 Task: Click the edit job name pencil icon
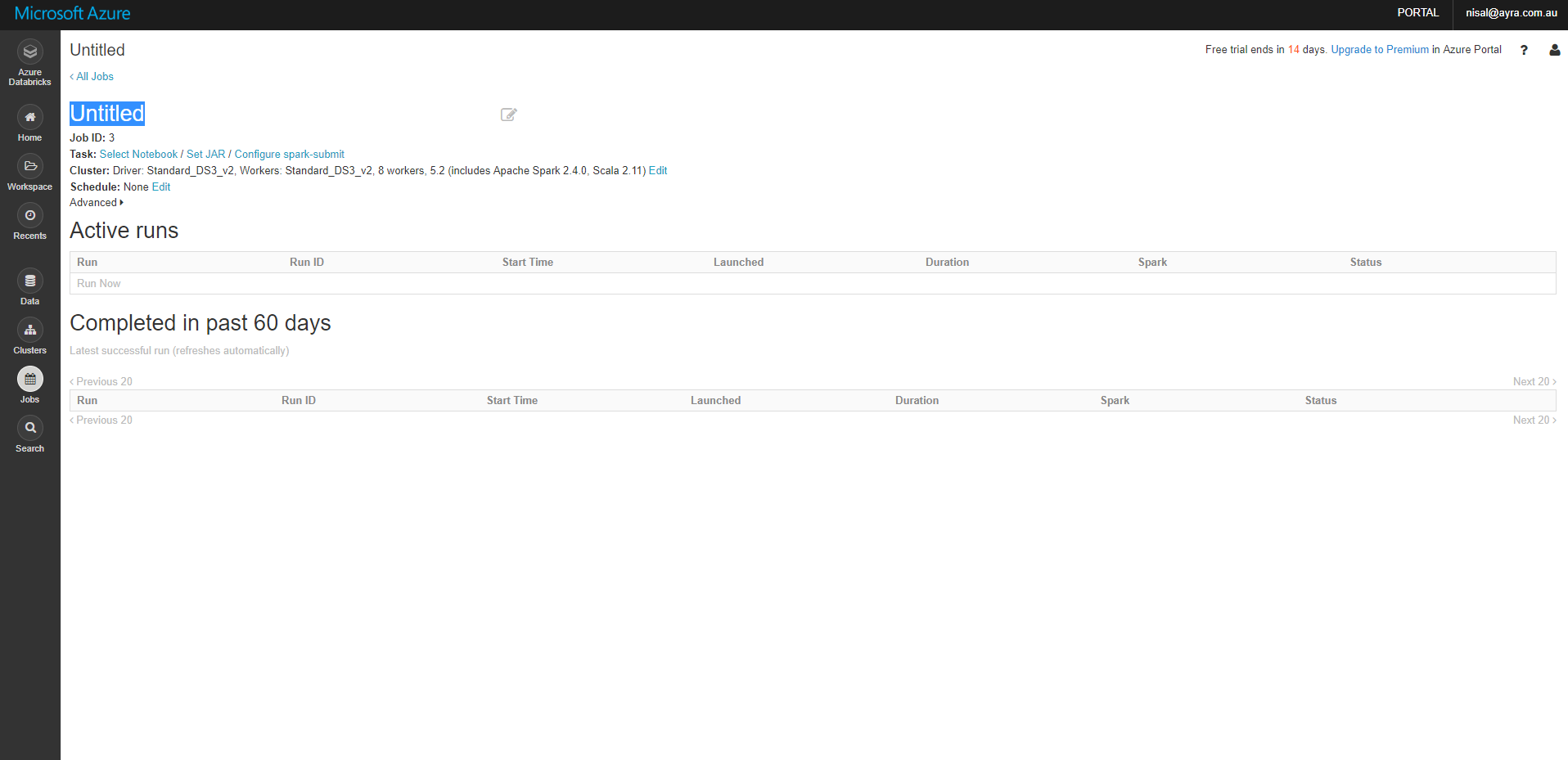coord(508,115)
